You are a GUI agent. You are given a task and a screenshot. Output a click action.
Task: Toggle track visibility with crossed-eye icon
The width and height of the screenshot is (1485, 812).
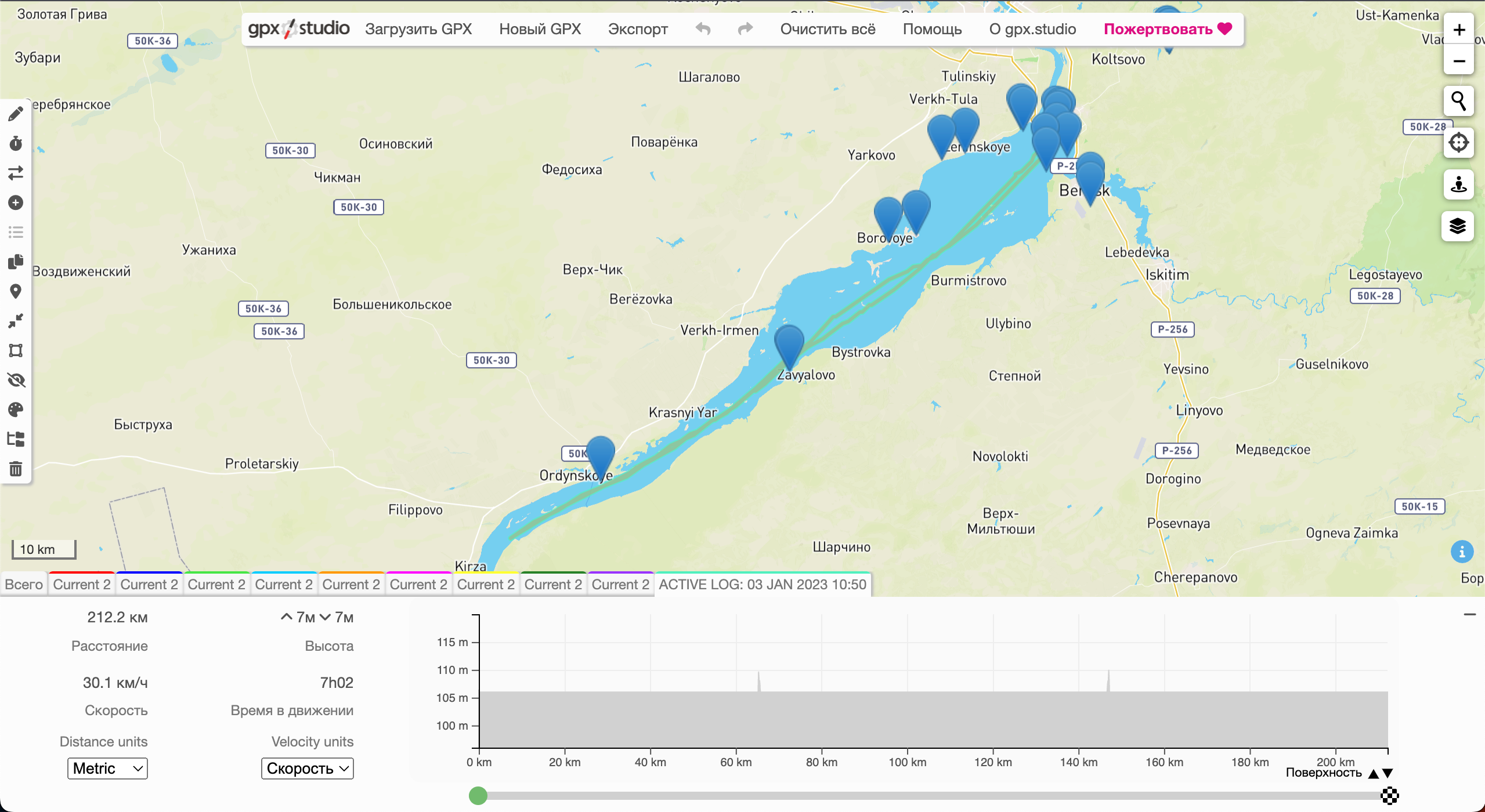[x=16, y=380]
